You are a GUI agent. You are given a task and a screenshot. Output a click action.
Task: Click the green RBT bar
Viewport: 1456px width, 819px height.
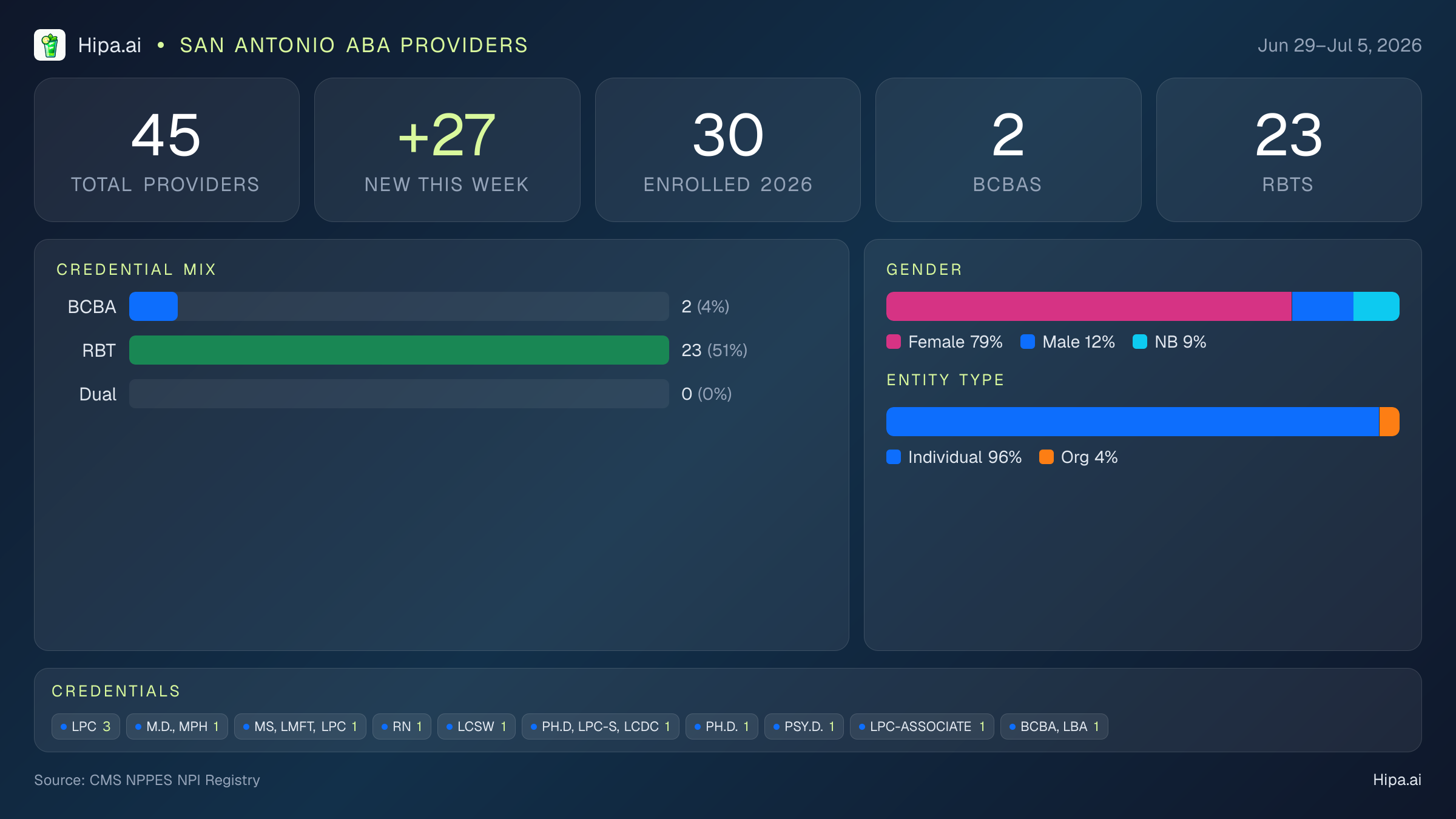(399, 350)
